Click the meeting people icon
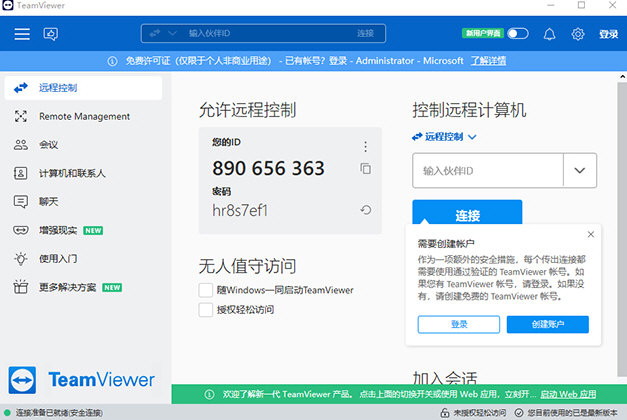627x420 pixels. click(21, 145)
